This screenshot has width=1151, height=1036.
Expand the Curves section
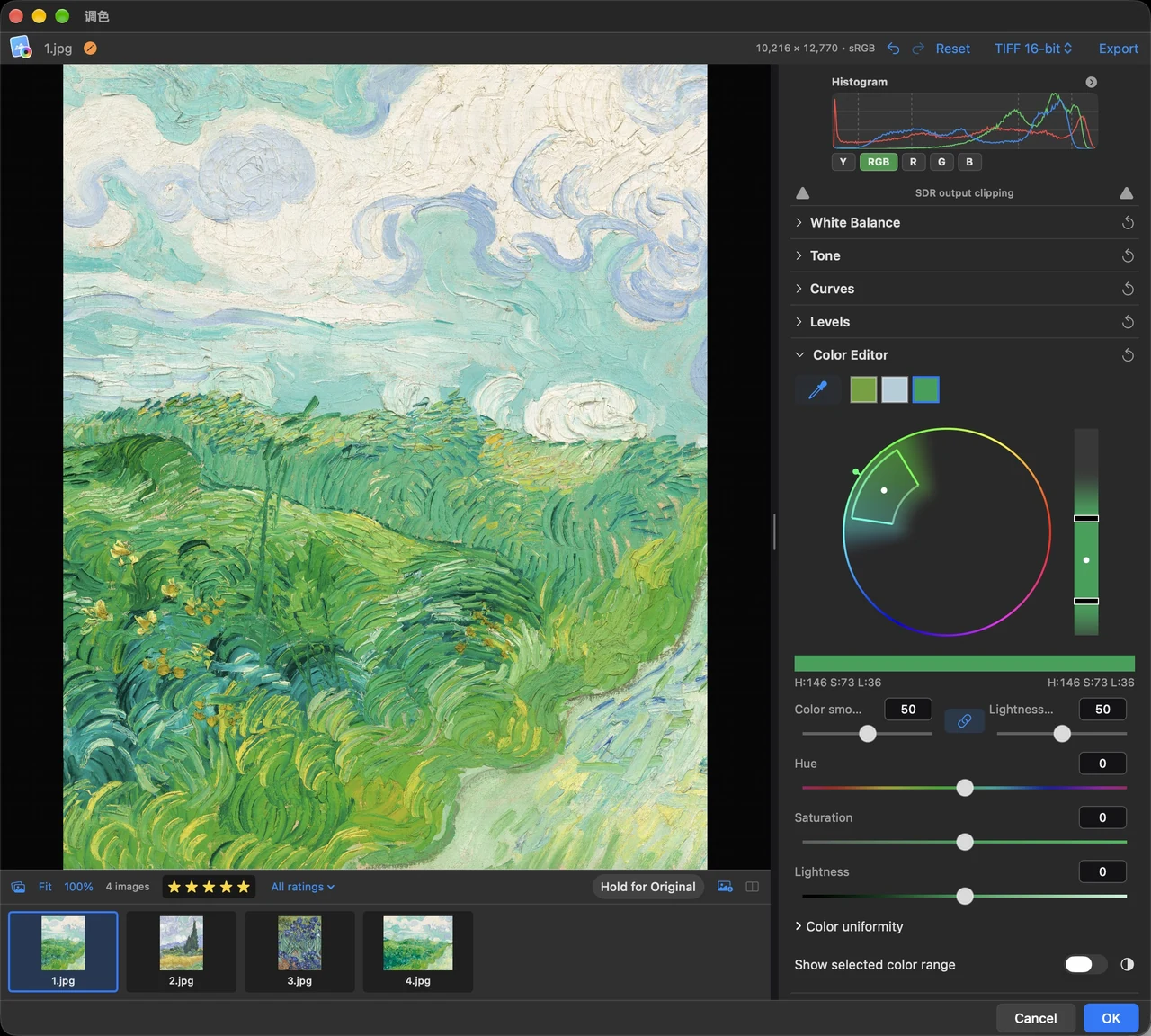tap(799, 289)
